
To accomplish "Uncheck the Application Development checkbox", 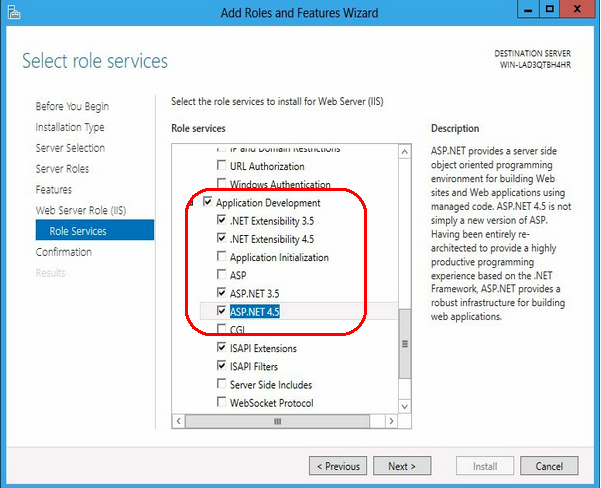I will (x=207, y=202).
